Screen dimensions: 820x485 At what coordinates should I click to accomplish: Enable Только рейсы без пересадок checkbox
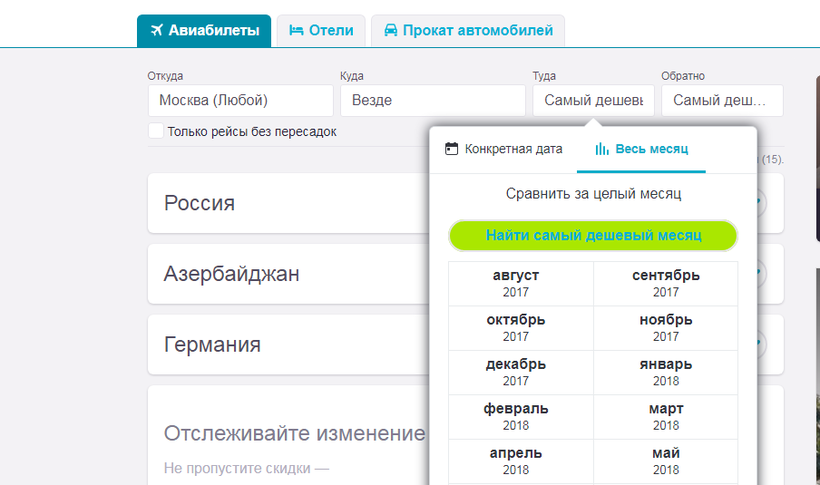[156, 131]
